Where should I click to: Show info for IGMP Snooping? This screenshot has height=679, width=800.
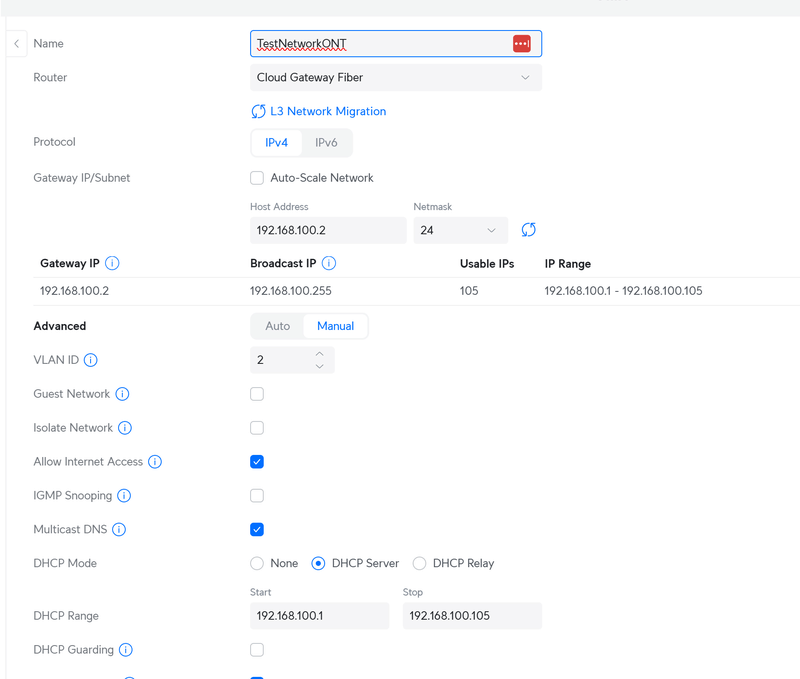(x=123, y=496)
